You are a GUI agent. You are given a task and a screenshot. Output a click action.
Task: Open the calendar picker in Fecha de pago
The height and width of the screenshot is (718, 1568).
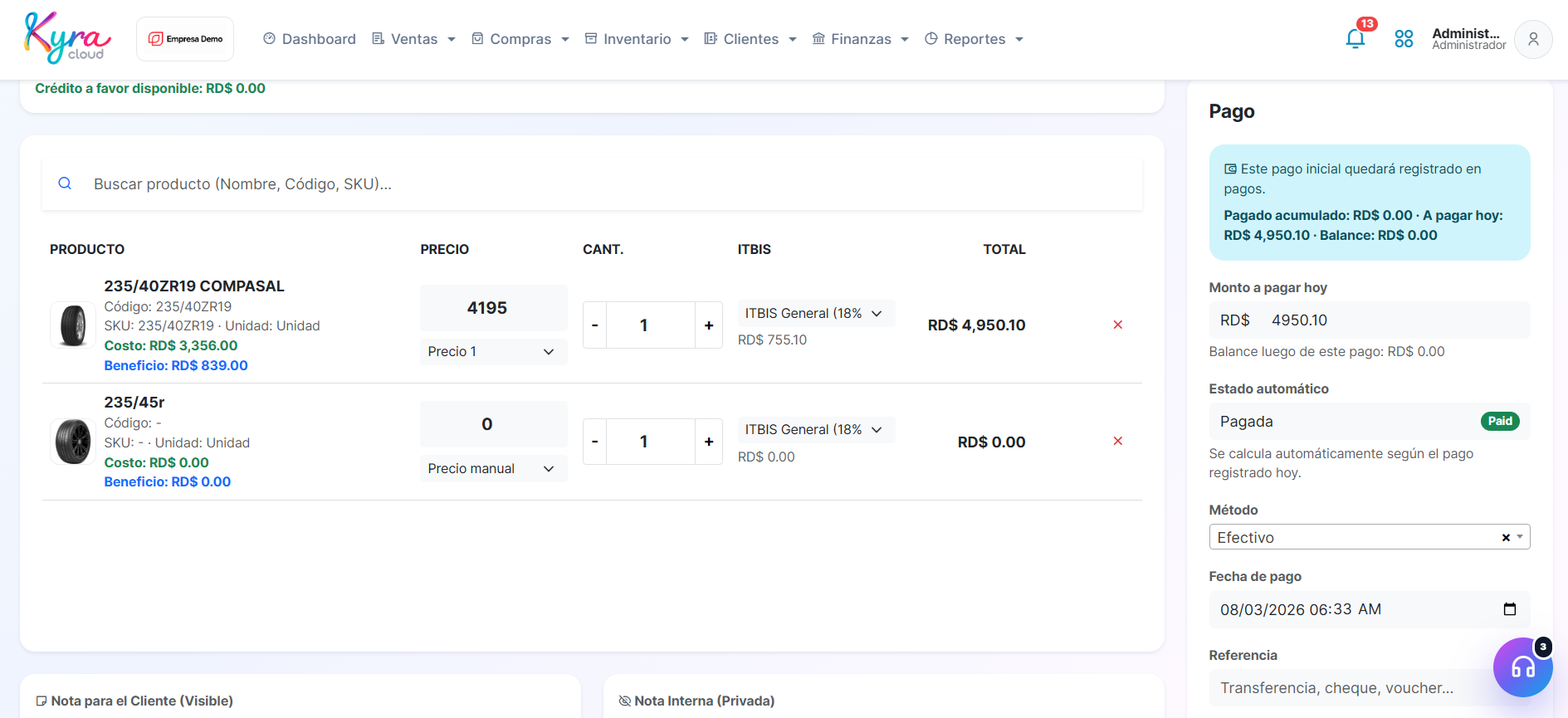point(1510,609)
